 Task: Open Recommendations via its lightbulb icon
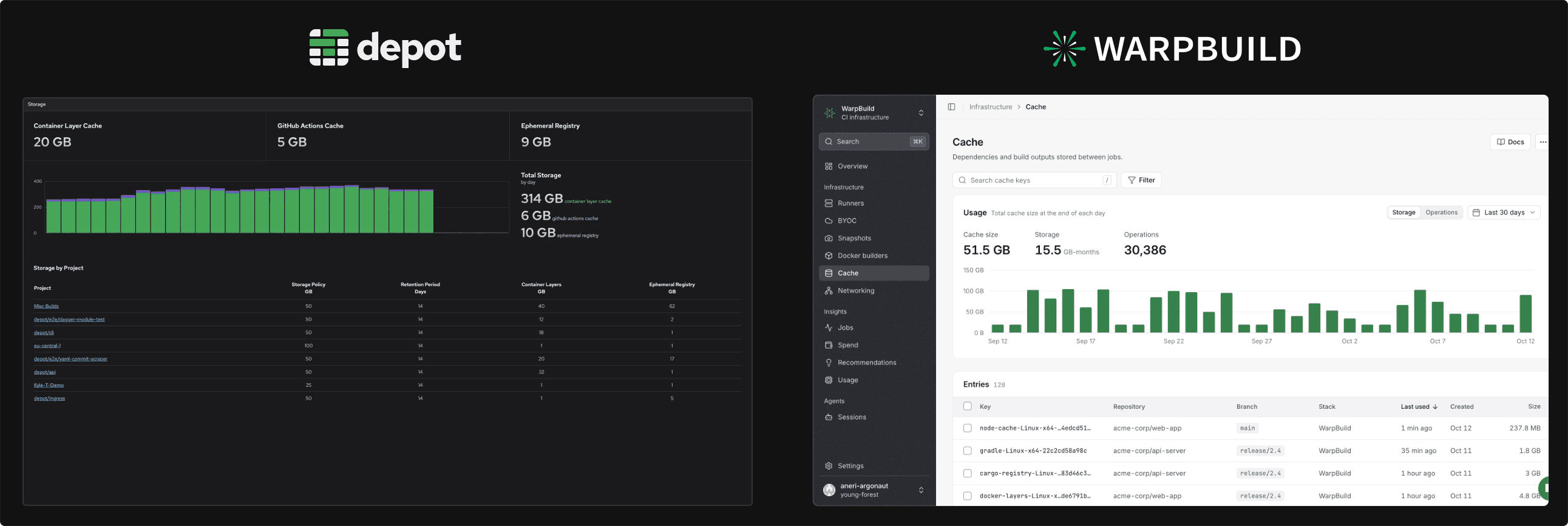829,363
